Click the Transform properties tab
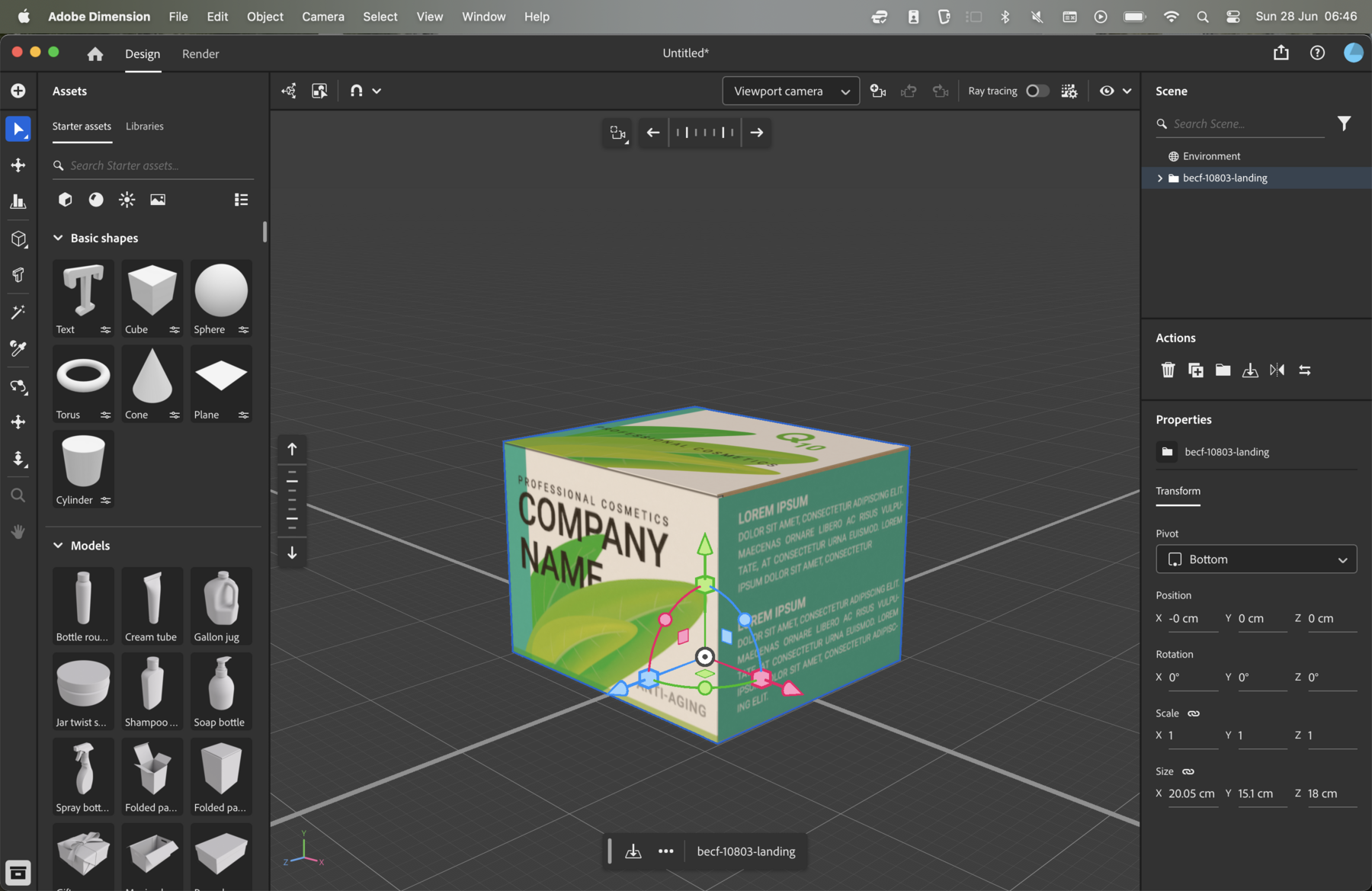The image size is (1372, 891). (x=1178, y=491)
